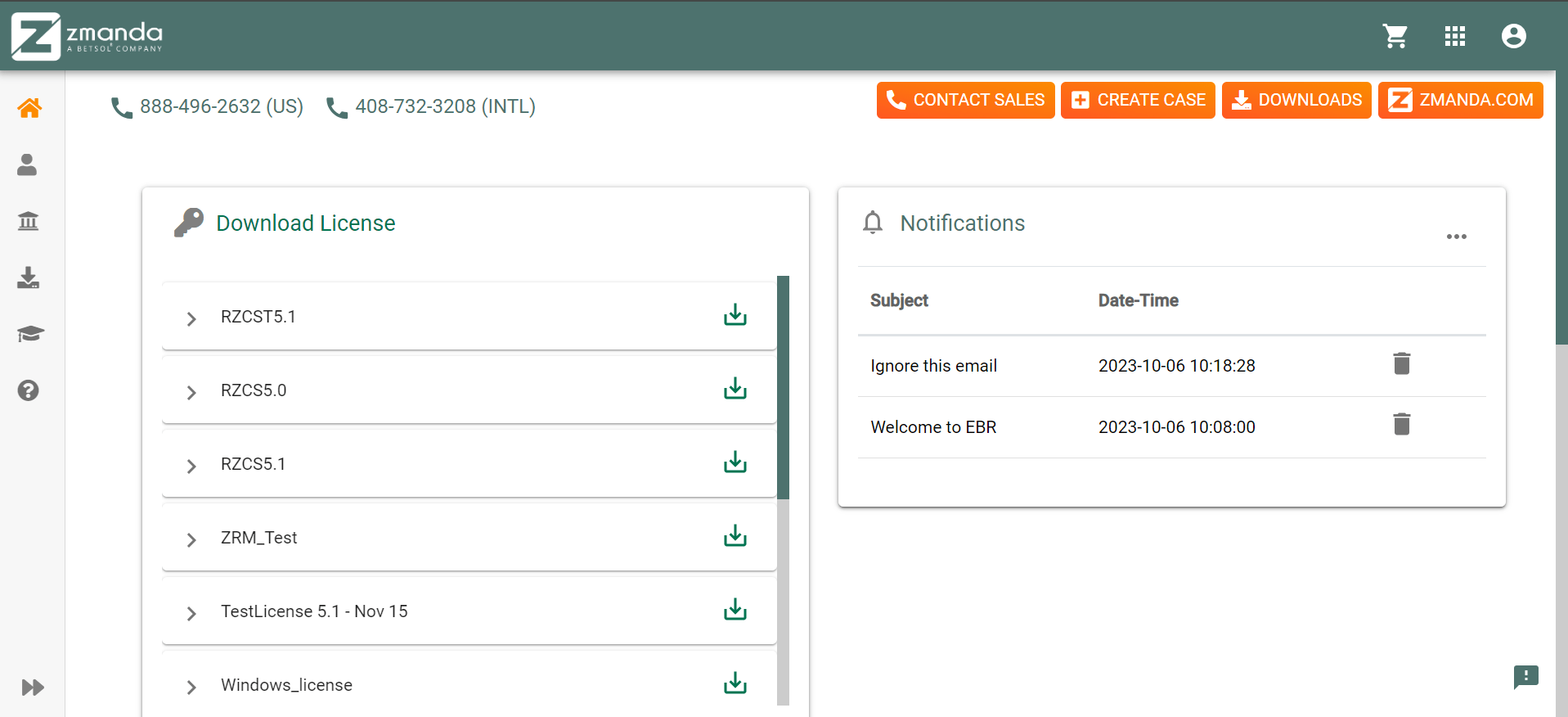
Task: Open the Ignore this email notification
Action: click(933, 366)
